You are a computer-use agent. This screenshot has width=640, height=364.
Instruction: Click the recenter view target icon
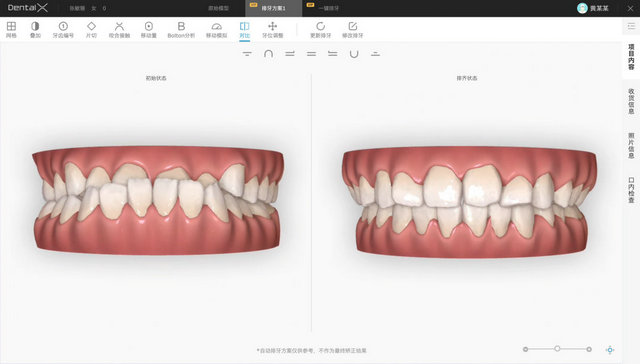coord(610,350)
